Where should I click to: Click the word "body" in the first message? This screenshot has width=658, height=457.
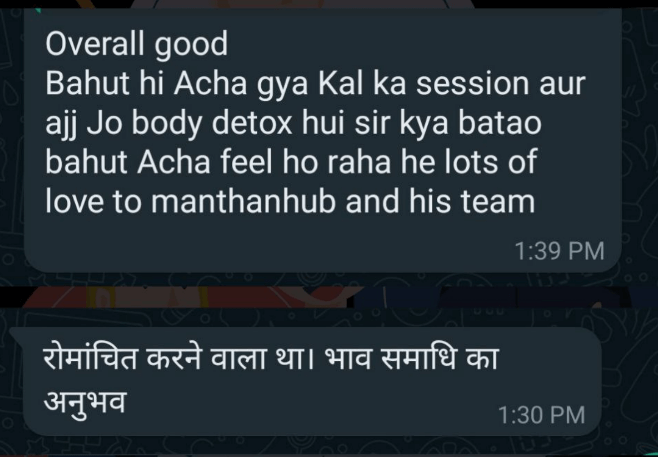click(x=168, y=124)
